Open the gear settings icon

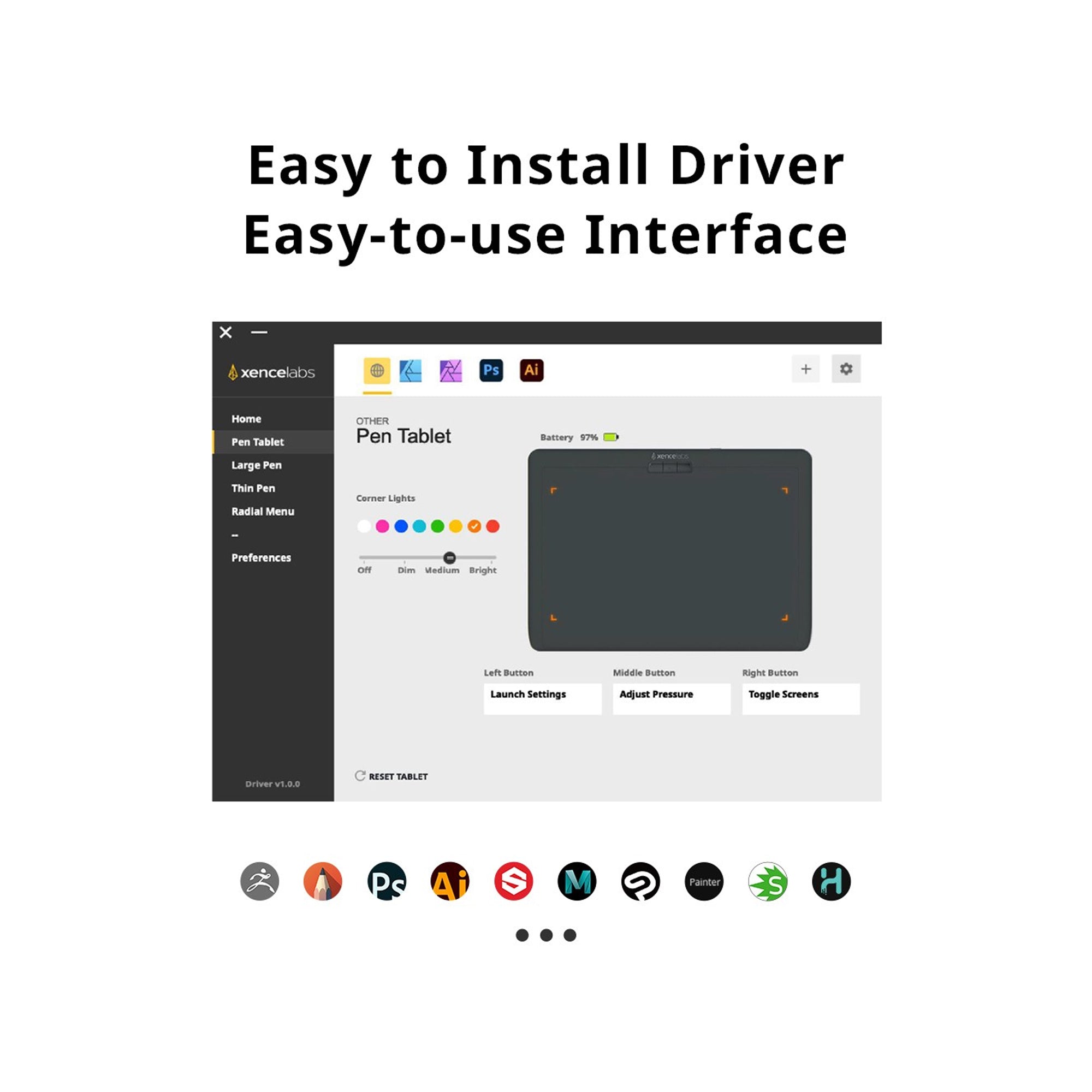click(846, 369)
